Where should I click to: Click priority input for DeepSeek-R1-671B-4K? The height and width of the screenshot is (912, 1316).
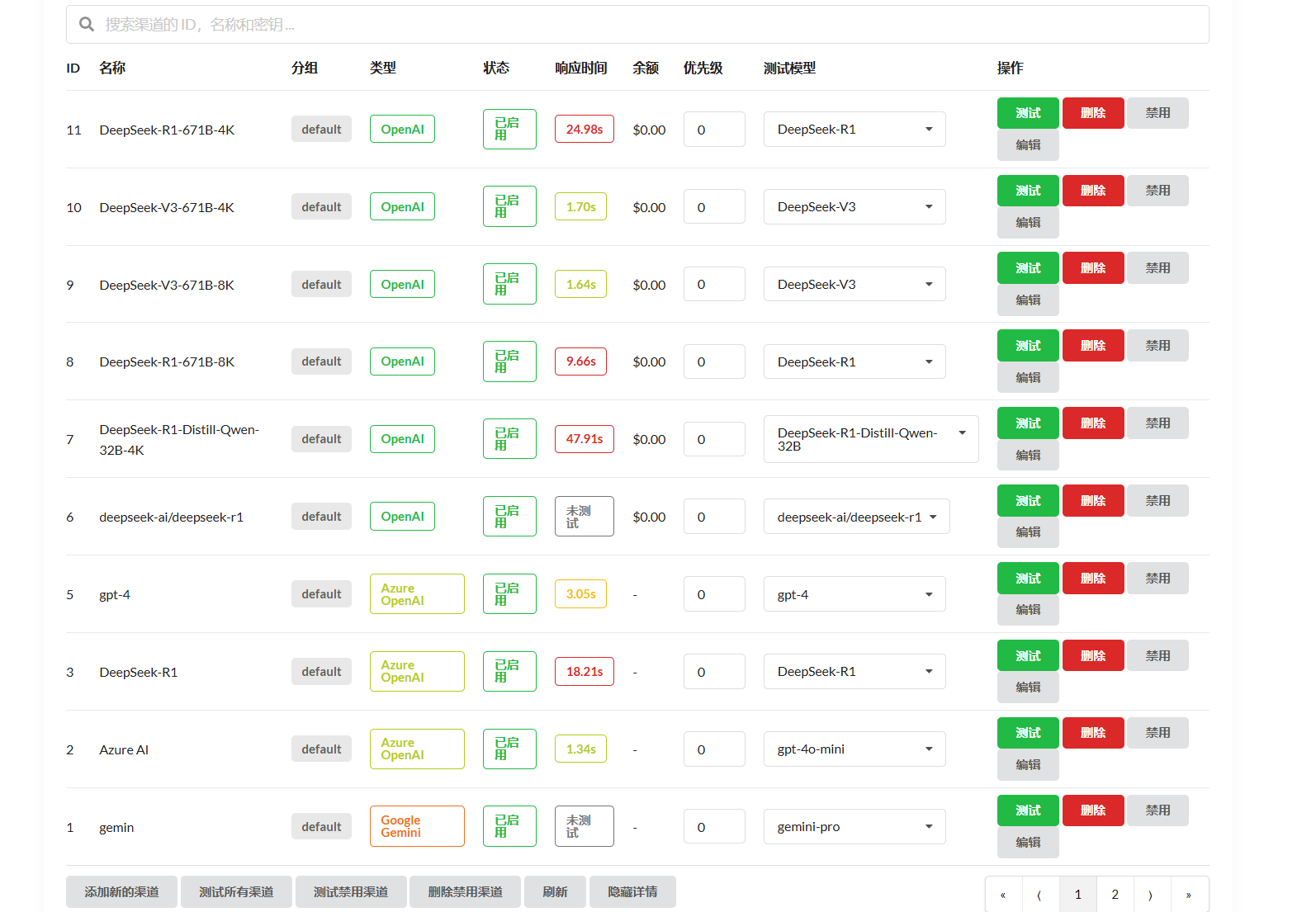(x=714, y=130)
